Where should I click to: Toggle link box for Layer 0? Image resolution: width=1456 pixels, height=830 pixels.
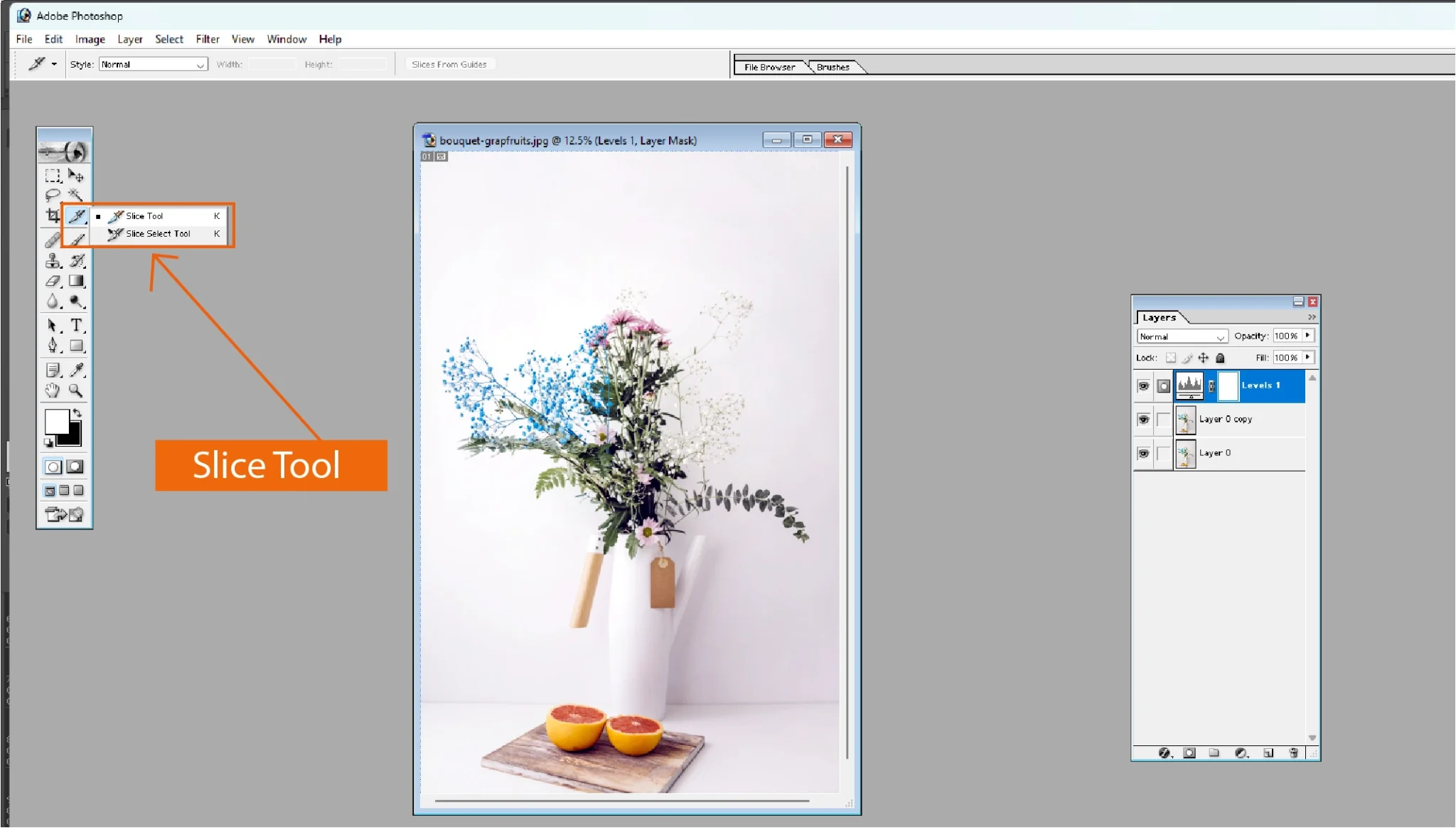[x=1163, y=454]
